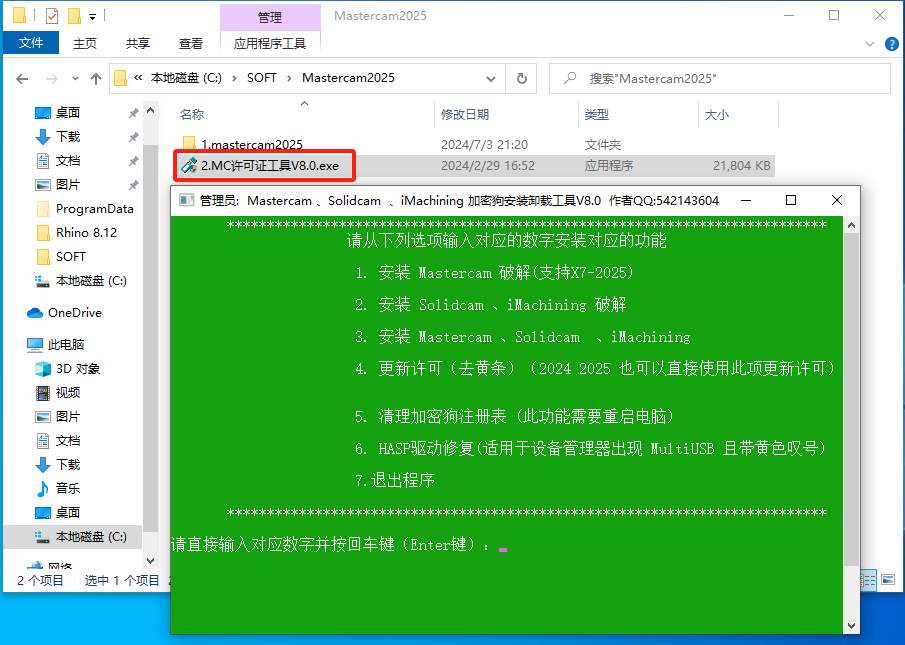The width and height of the screenshot is (905, 645).
Task: Switch to large icons view button
Action: point(888,580)
